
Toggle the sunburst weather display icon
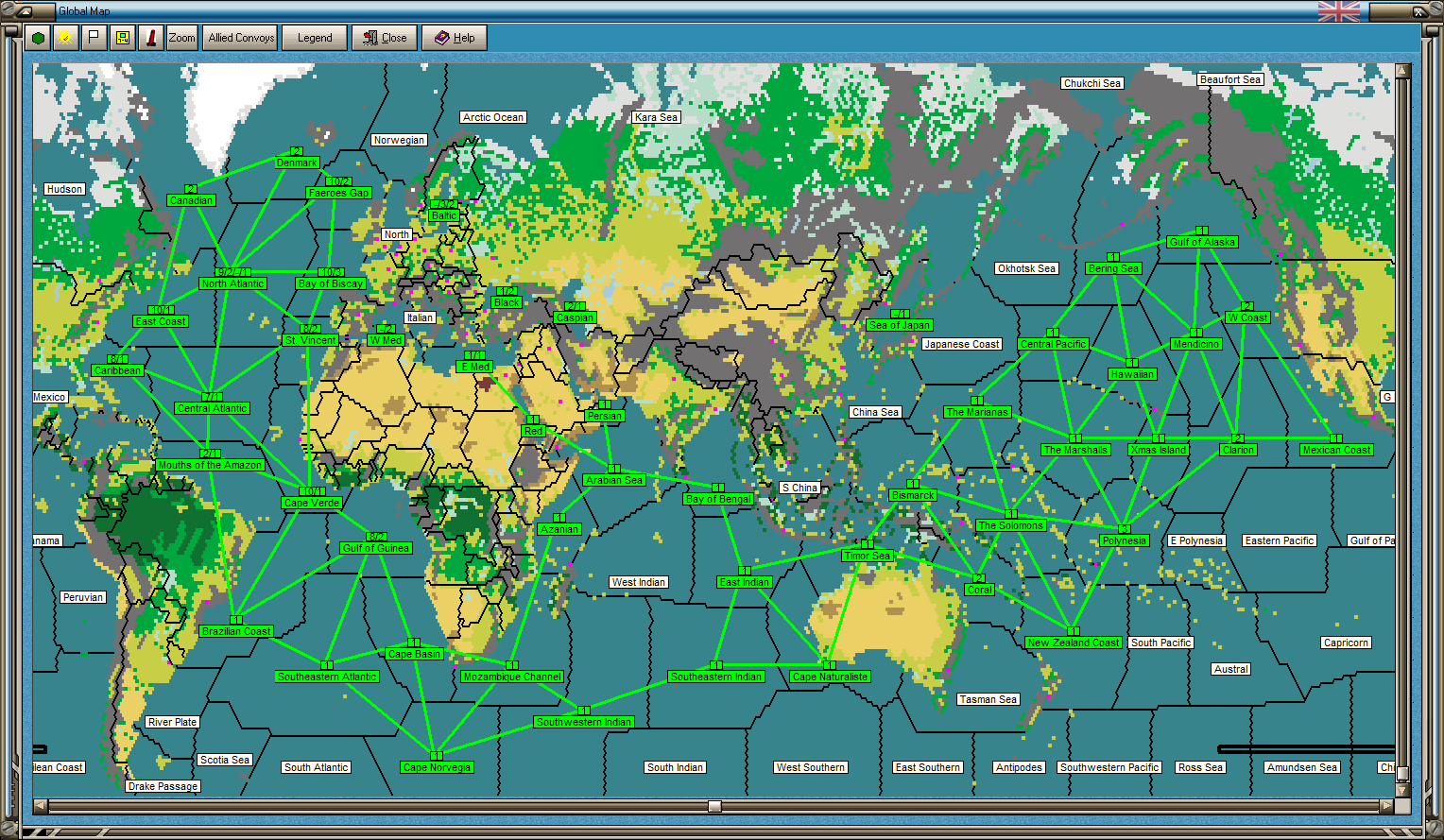pos(63,38)
